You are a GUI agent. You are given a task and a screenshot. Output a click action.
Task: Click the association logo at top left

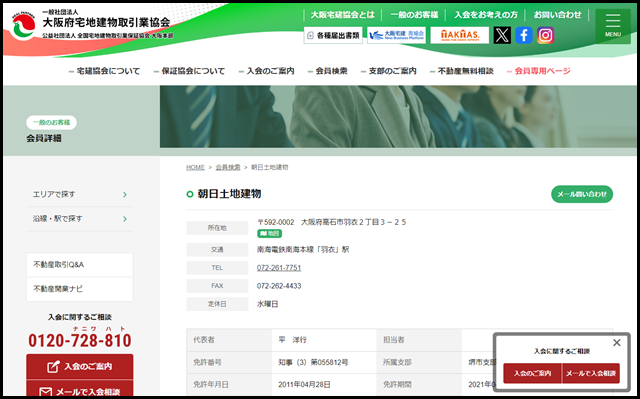click(92, 25)
